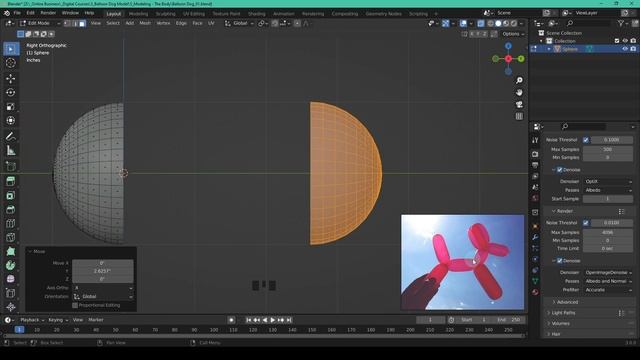Select the Rotate tool
Screen dimensions: 640x360
pyautogui.click(x=11, y=93)
